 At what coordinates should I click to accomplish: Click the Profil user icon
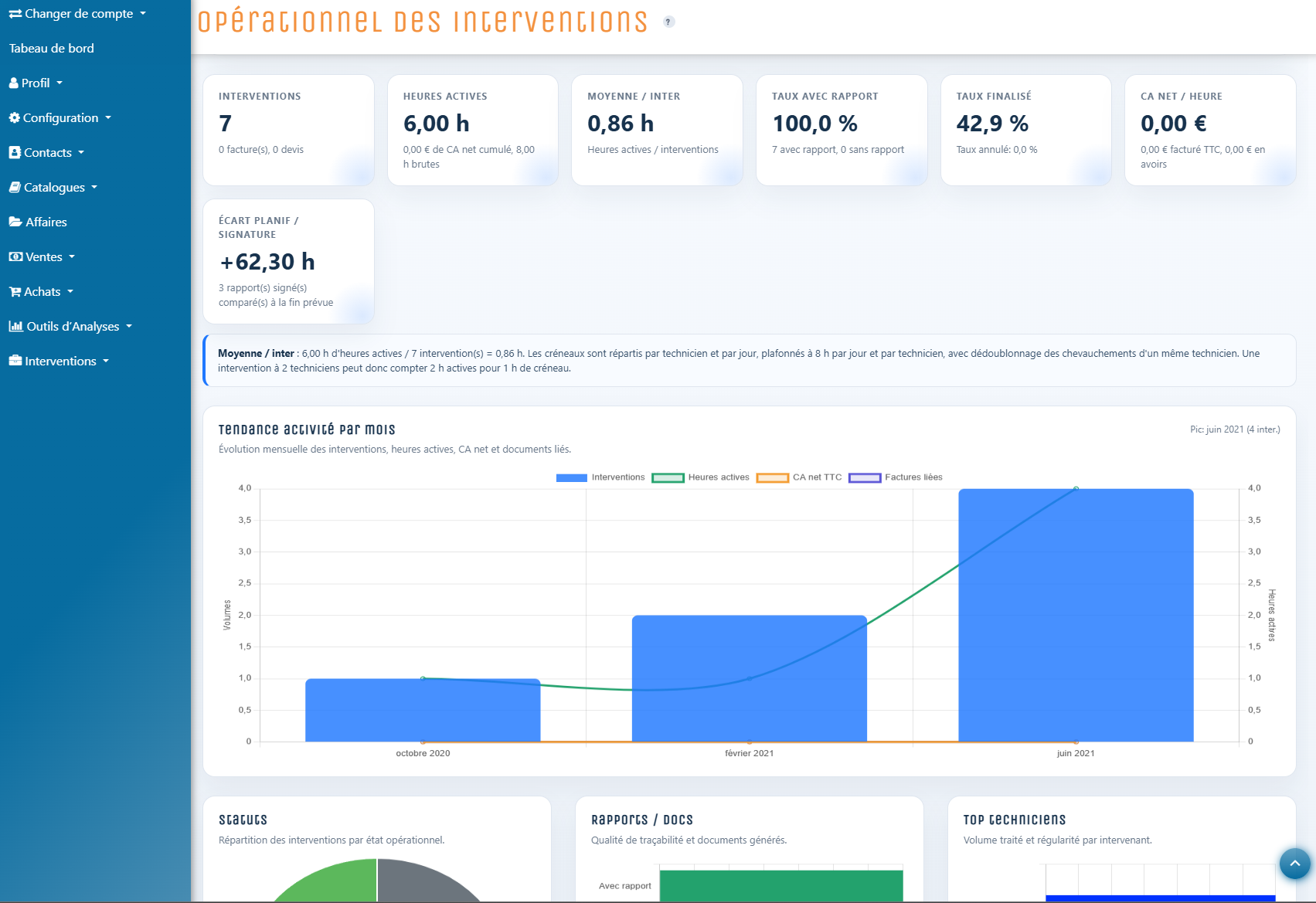click(14, 83)
